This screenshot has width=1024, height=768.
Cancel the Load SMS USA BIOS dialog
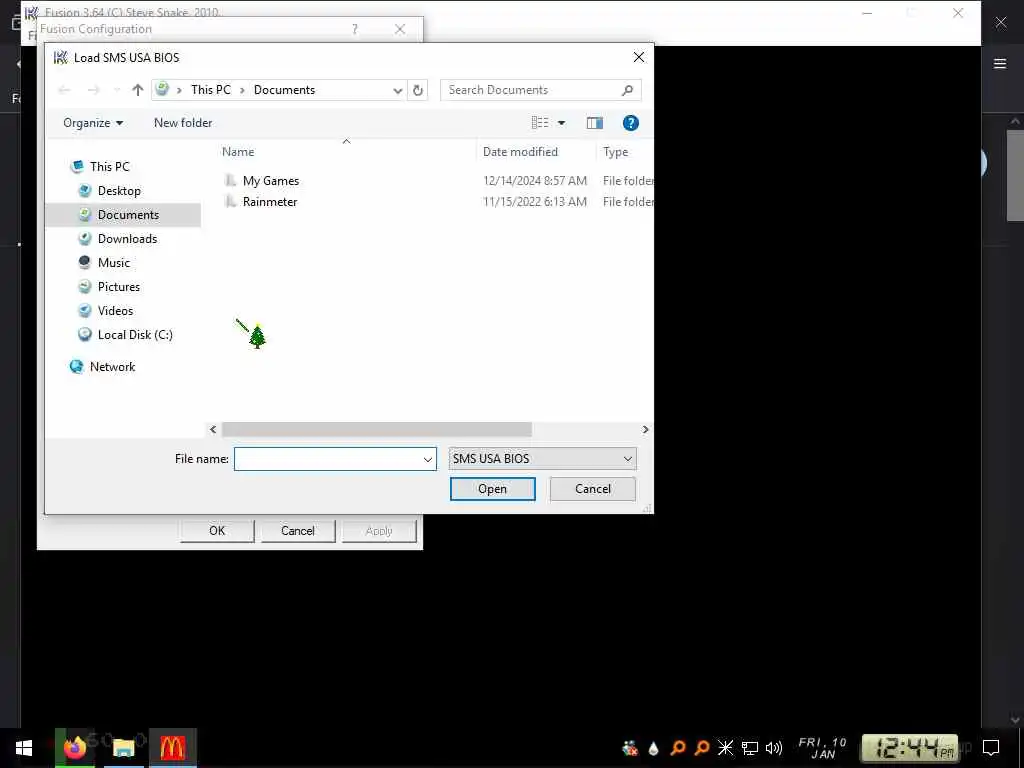coord(592,489)
